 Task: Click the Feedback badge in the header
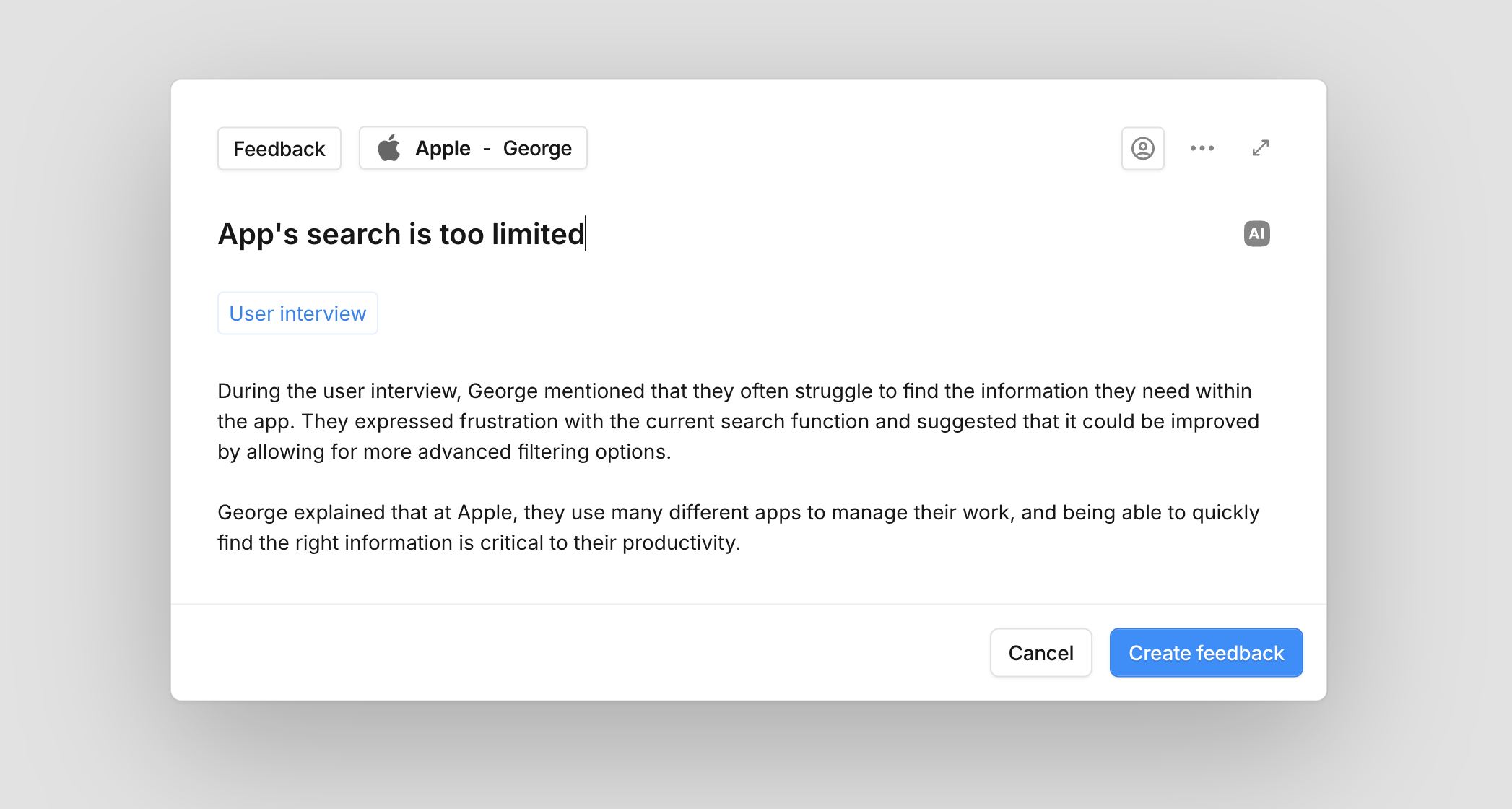point(279,147)
